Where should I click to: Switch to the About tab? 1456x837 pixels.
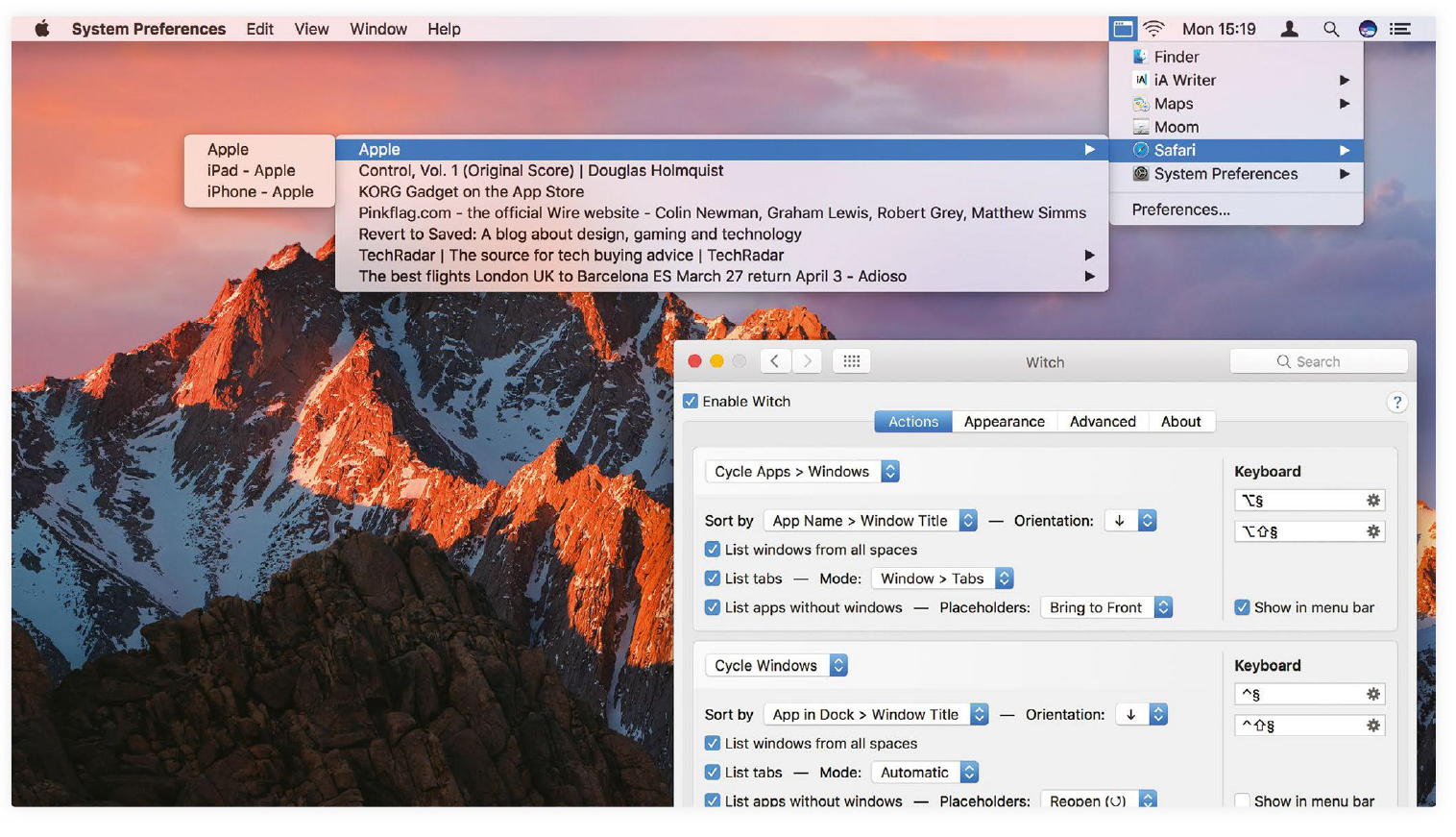[1181, 422]
